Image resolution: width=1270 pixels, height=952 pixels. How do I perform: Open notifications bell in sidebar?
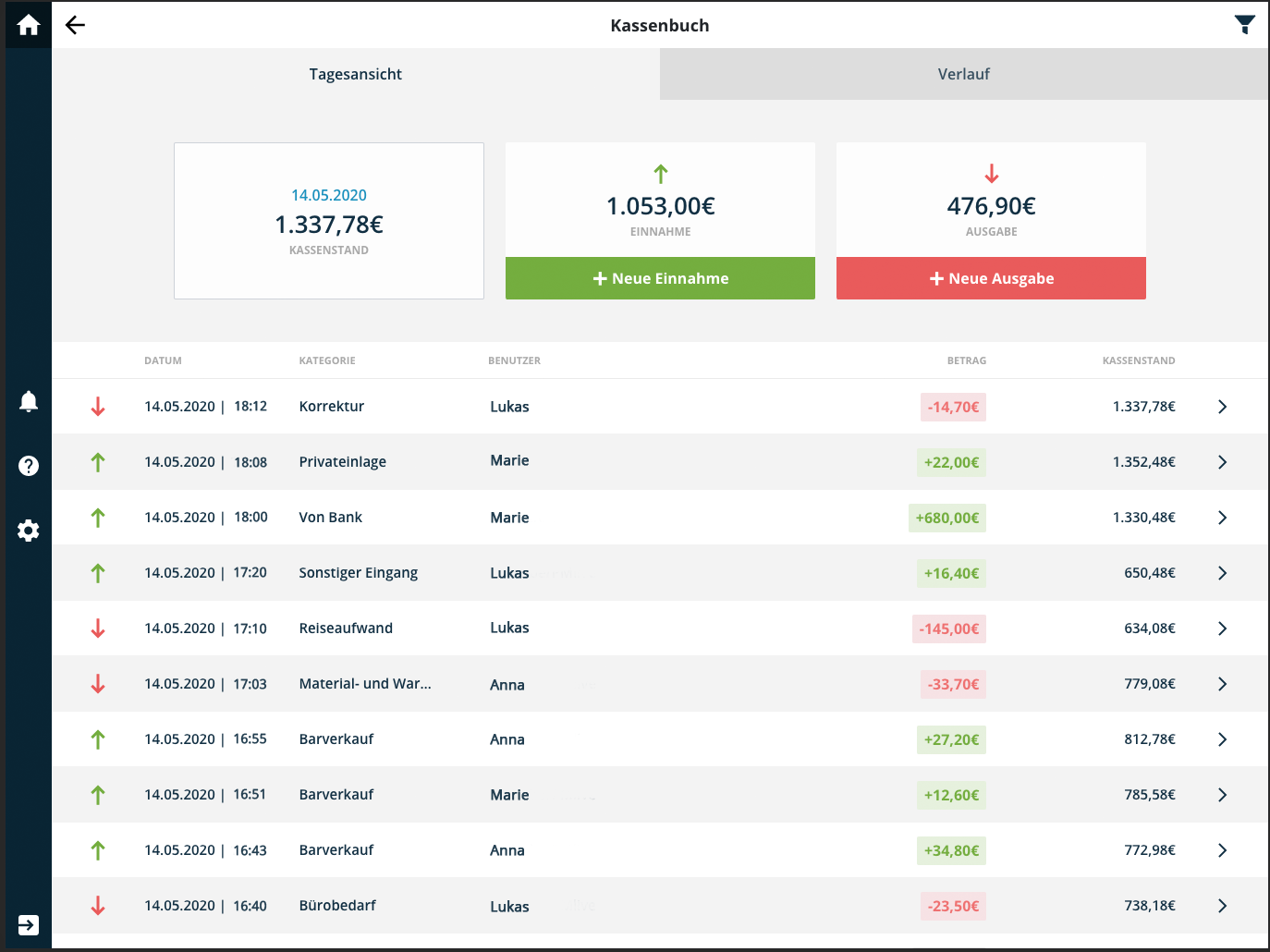(x=29, y=401)
